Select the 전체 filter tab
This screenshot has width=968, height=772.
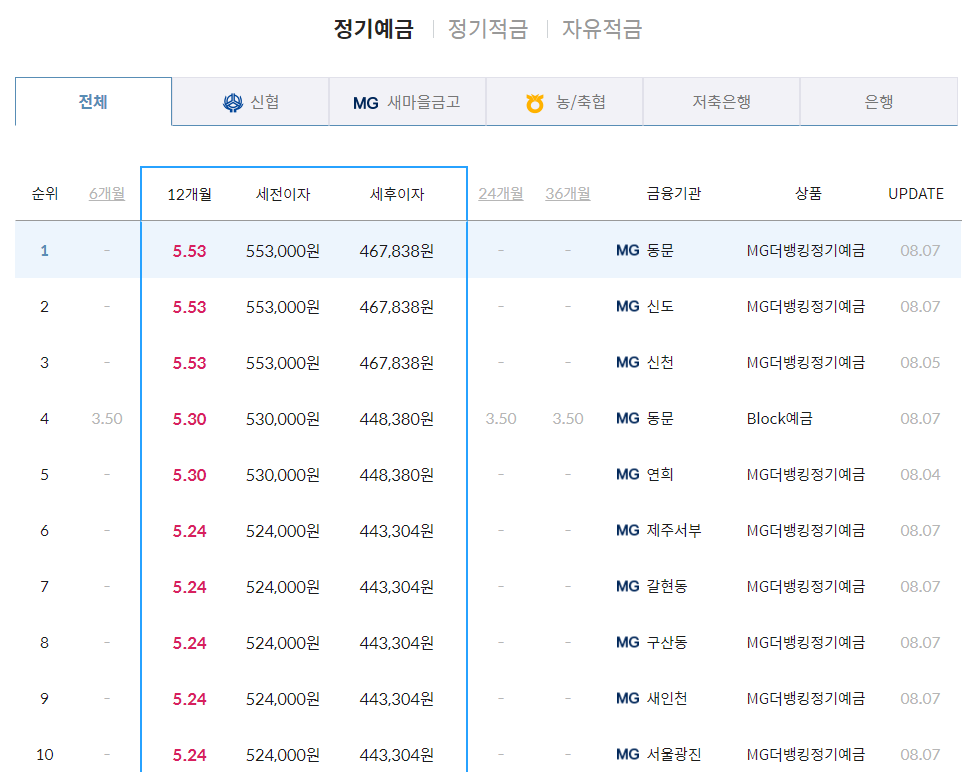coord(93,102)
